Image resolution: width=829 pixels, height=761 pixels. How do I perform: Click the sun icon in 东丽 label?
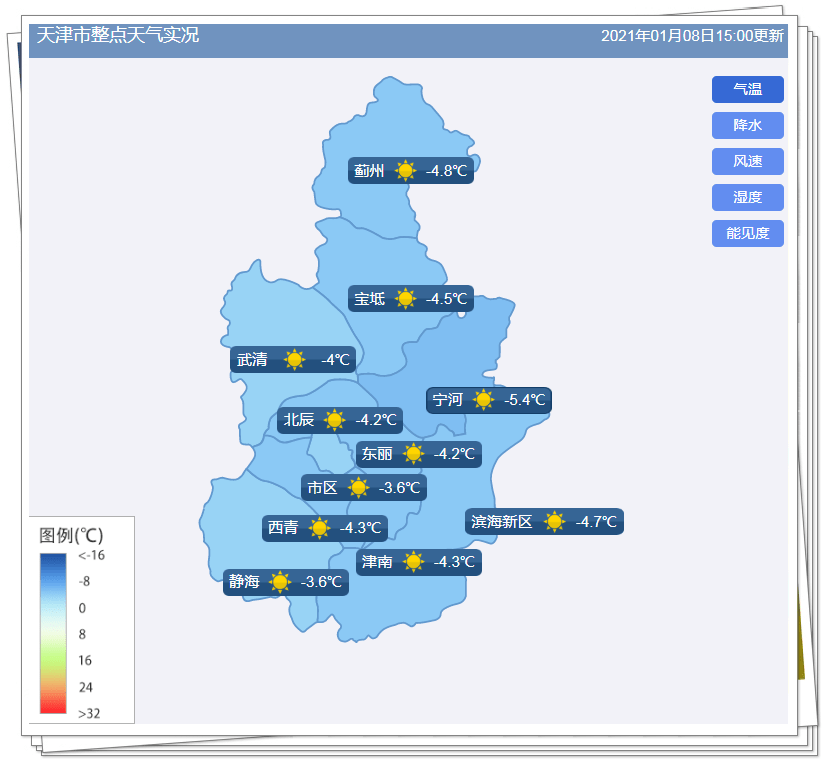click(413, 454)
